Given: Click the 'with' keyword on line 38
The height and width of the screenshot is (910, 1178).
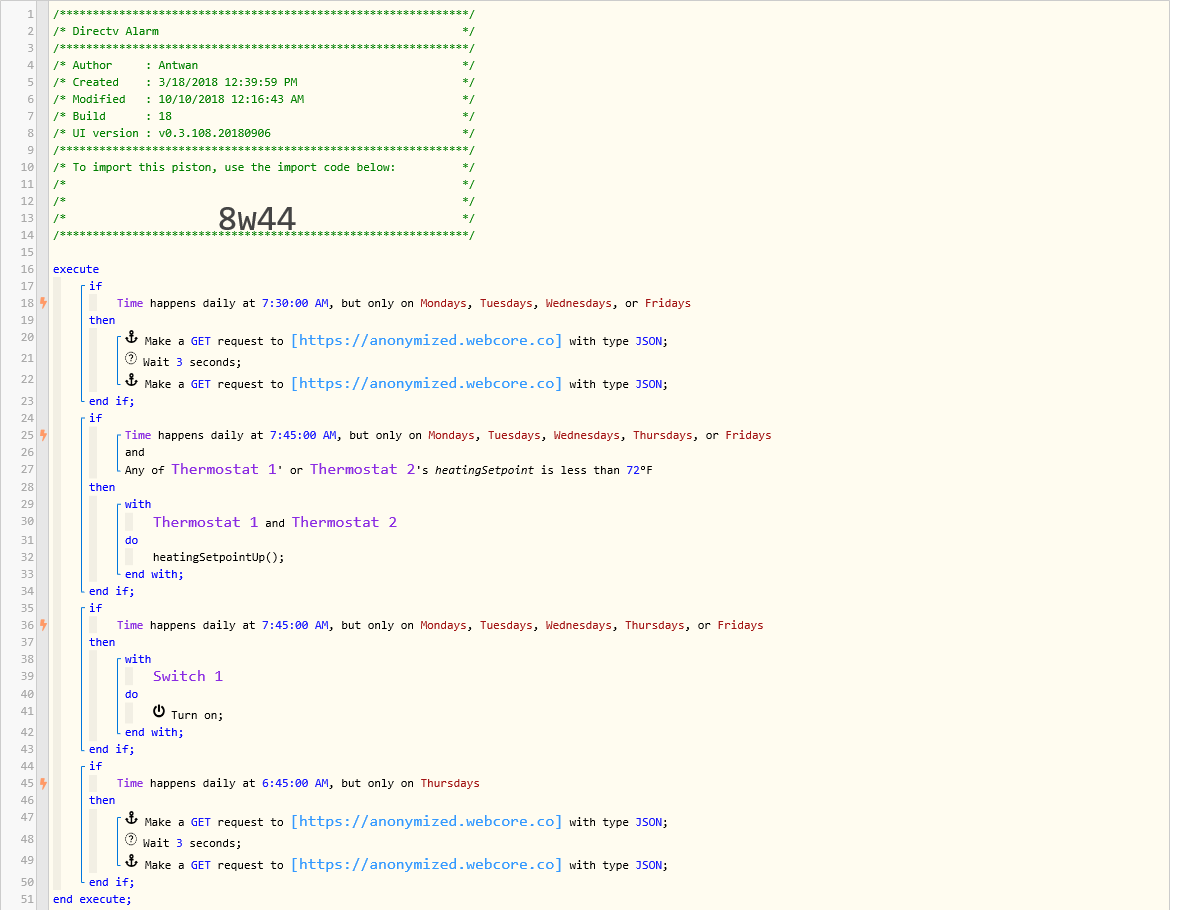Looking at the screenshot, I should click(x=137, y=659).
